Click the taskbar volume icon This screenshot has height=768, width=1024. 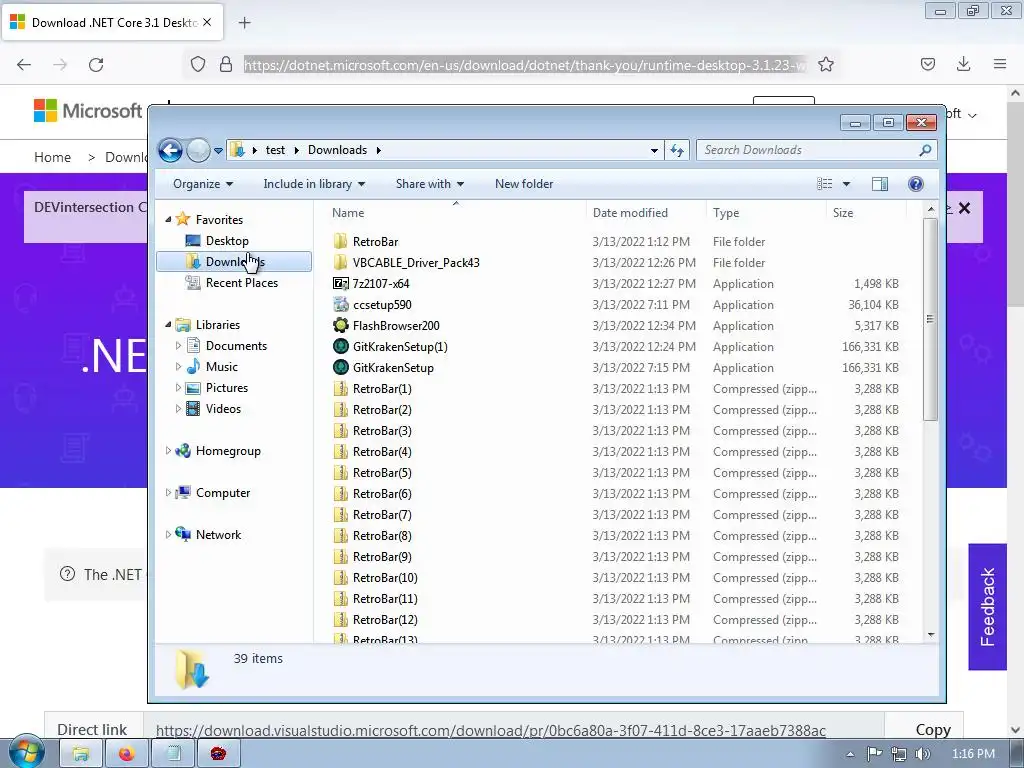(x=922, y=754)
